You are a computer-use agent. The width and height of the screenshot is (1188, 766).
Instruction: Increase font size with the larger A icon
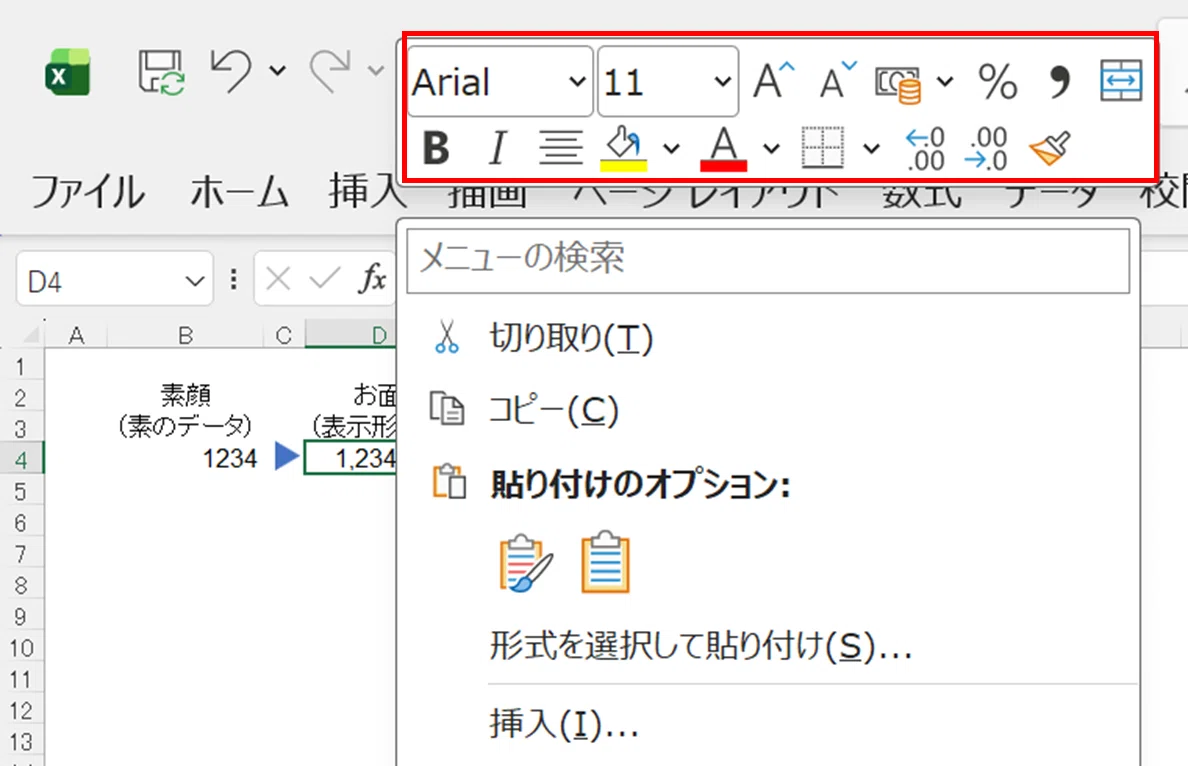pos(774,80)
